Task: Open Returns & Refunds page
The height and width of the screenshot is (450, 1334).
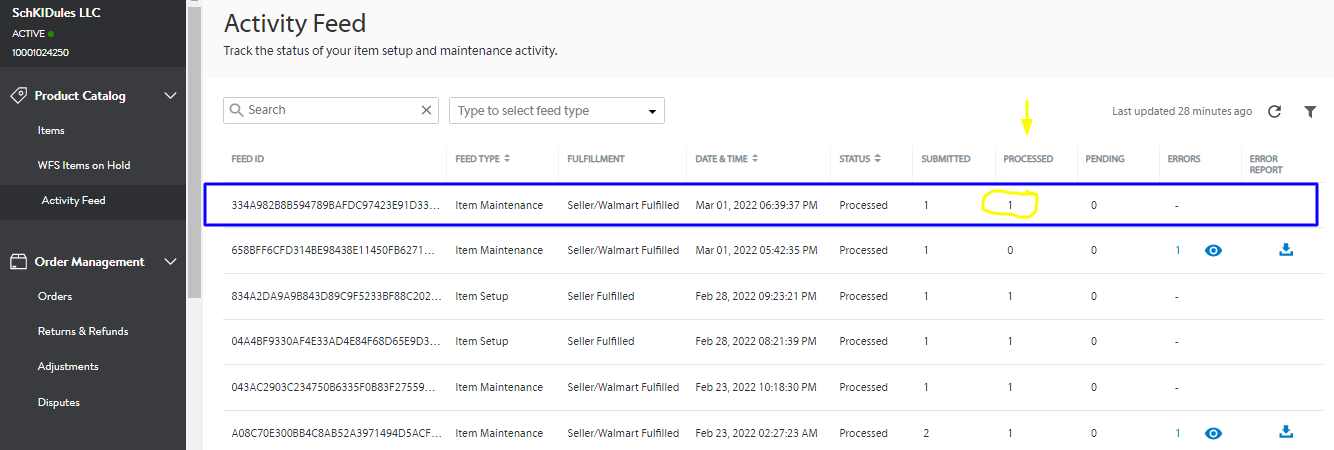Action: click(x=83, y=331)
